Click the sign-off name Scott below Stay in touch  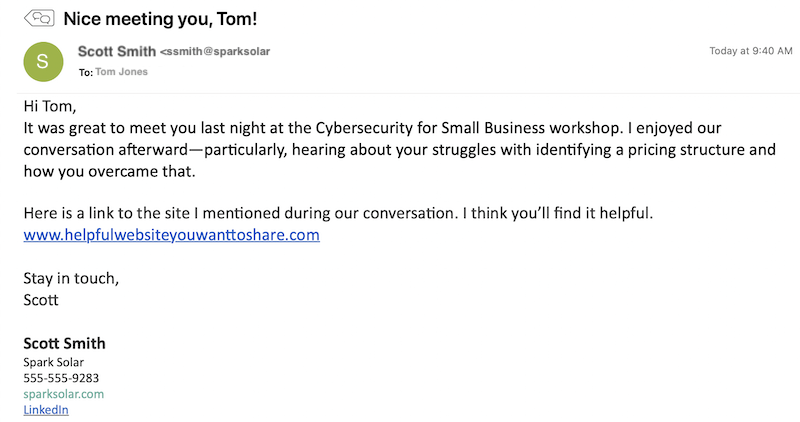41,300
